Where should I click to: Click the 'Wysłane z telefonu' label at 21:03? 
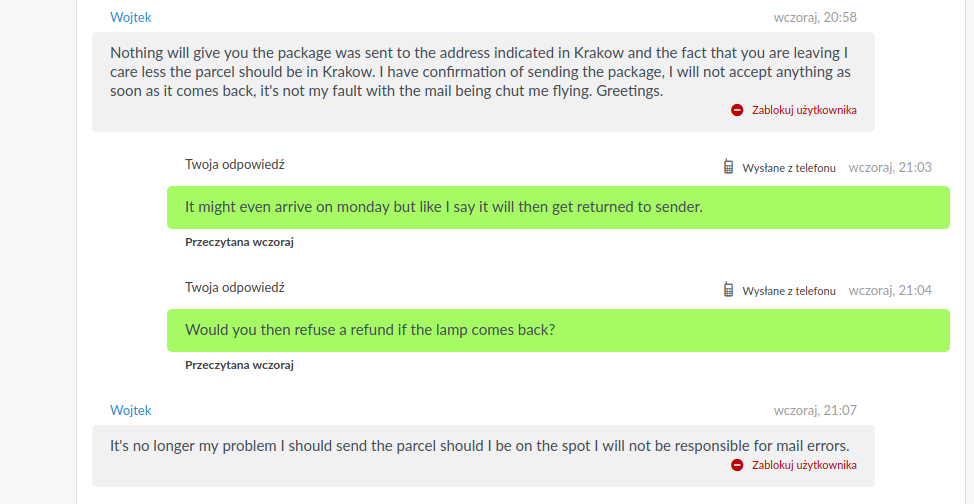(789, 168)
